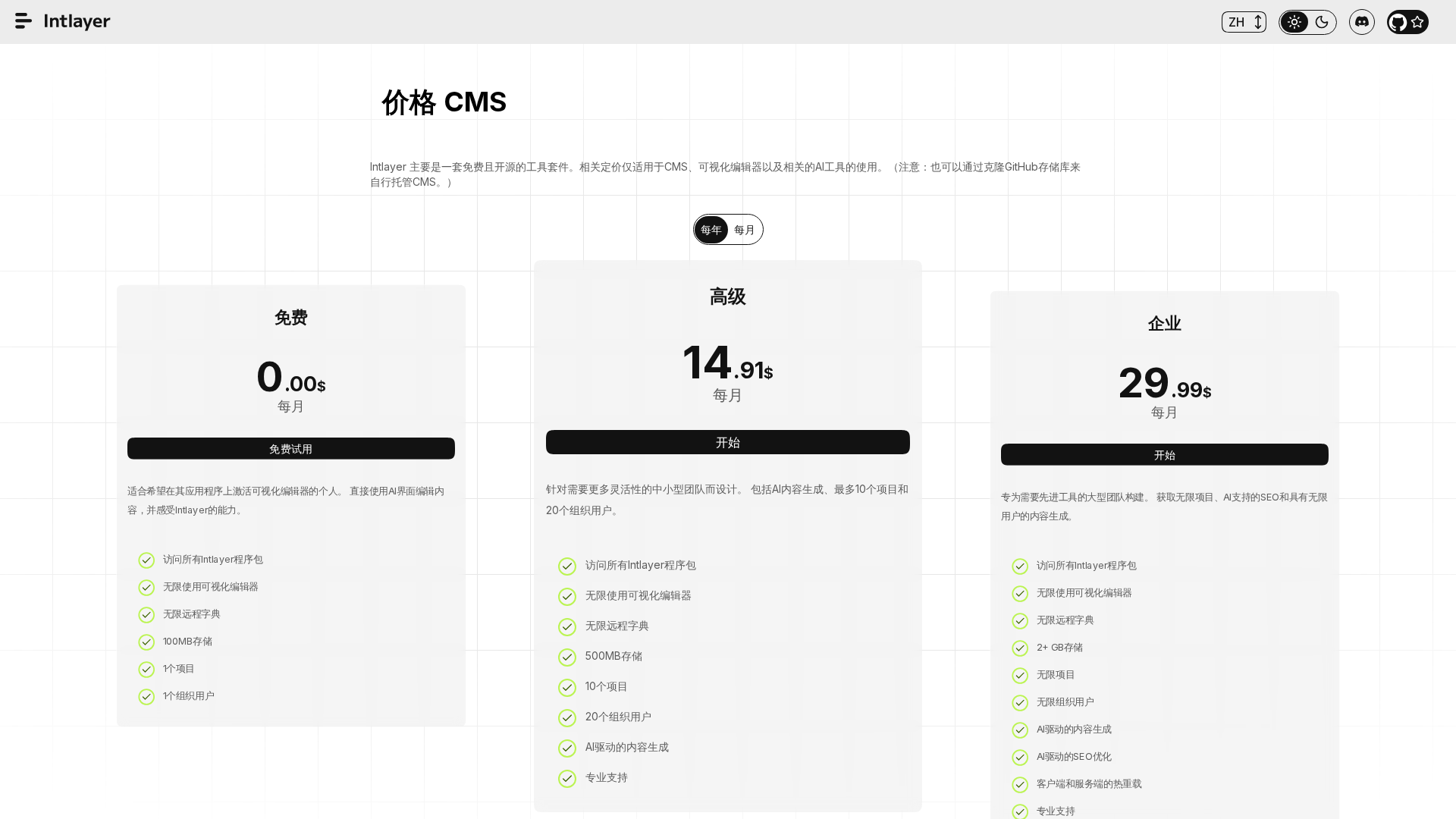Click the star icon beside GitHub

coord(1417,22)
